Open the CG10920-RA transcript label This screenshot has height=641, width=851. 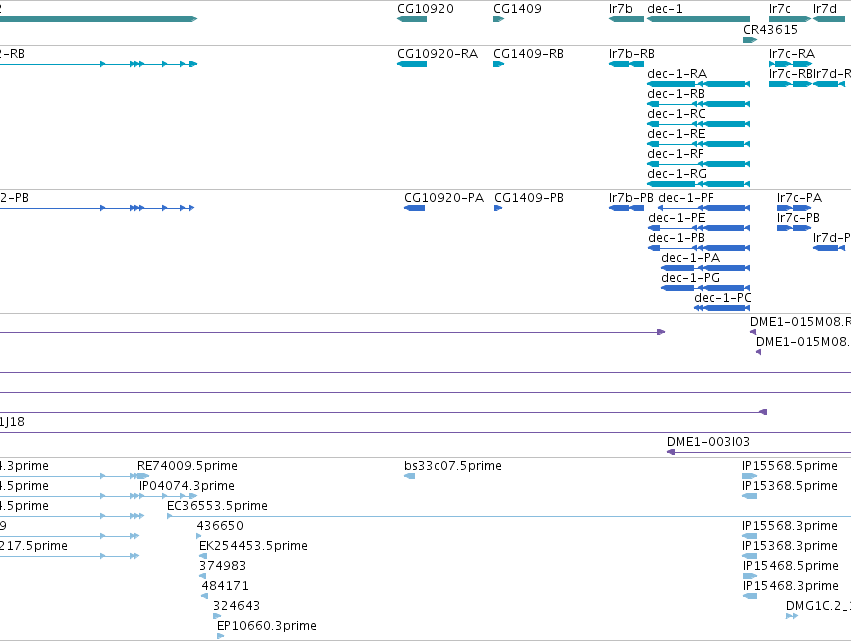[x=437, y=54]
